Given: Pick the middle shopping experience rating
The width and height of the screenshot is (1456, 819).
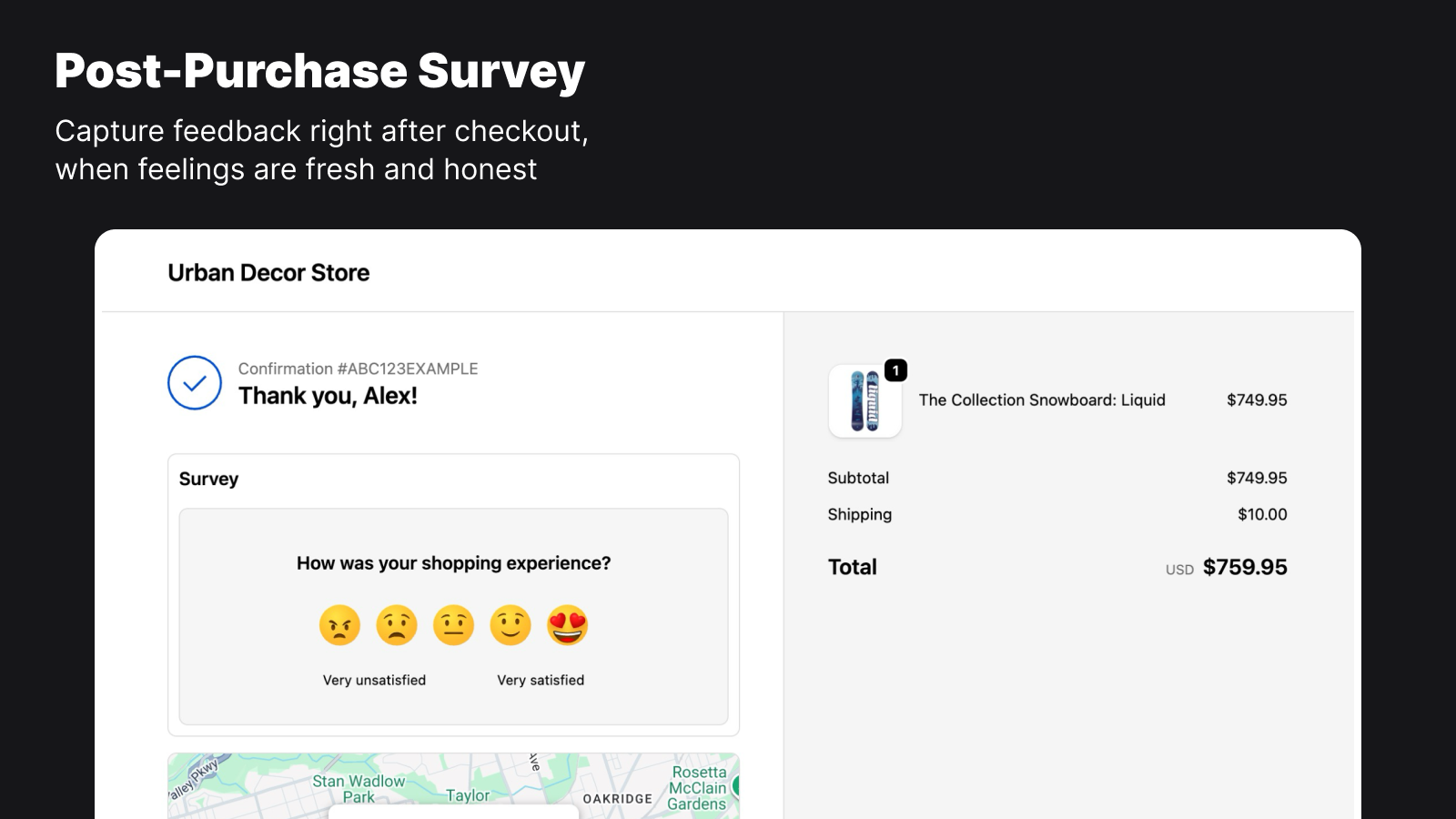Looking at the screenshot, I should pos(453,625).
